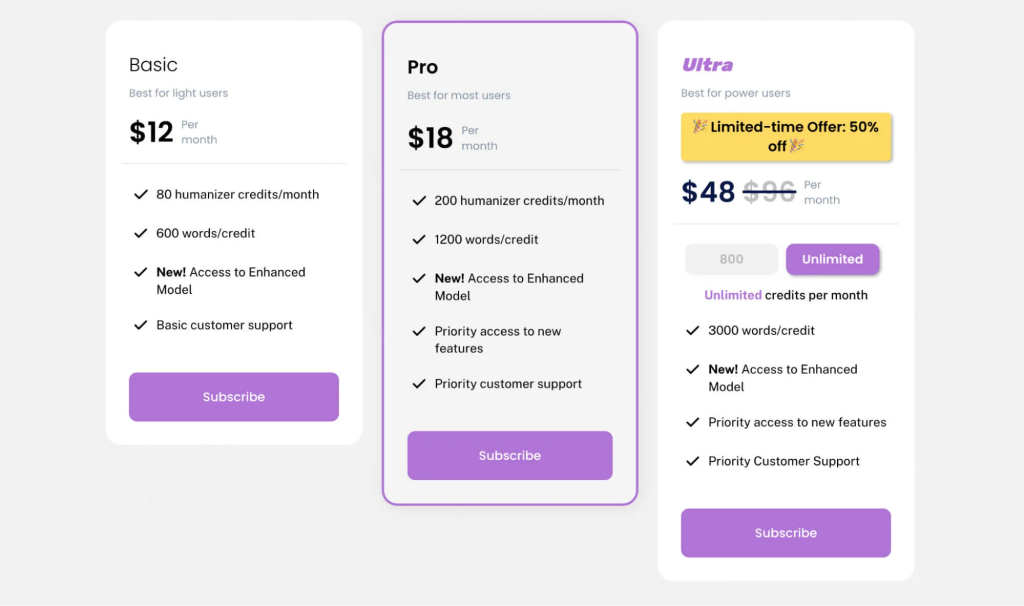Subscribe to the Pro plan
Screen dimensions: 1024x606
tap(509, 456)
